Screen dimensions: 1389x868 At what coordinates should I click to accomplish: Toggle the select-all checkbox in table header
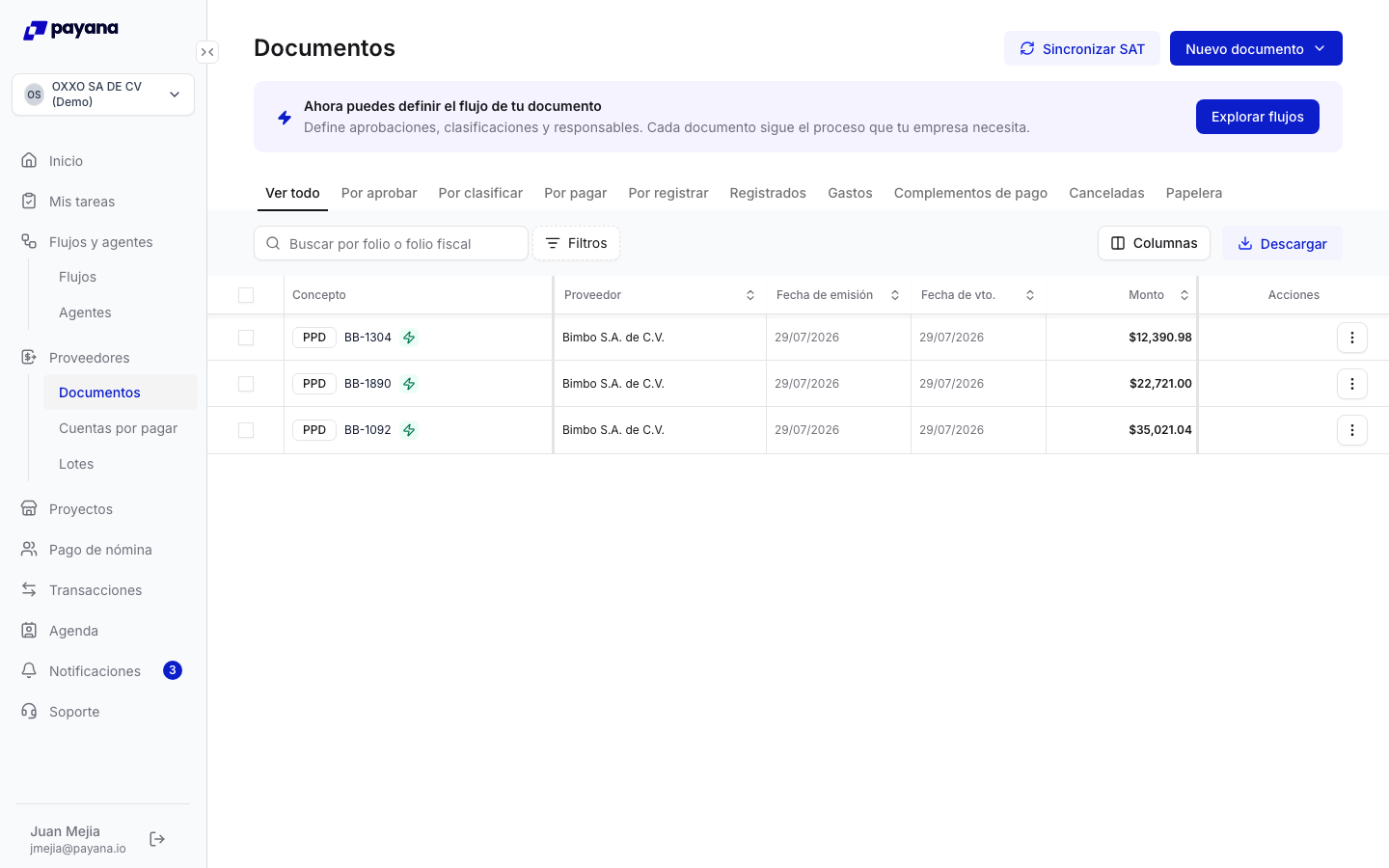click(x=246, y=295)
